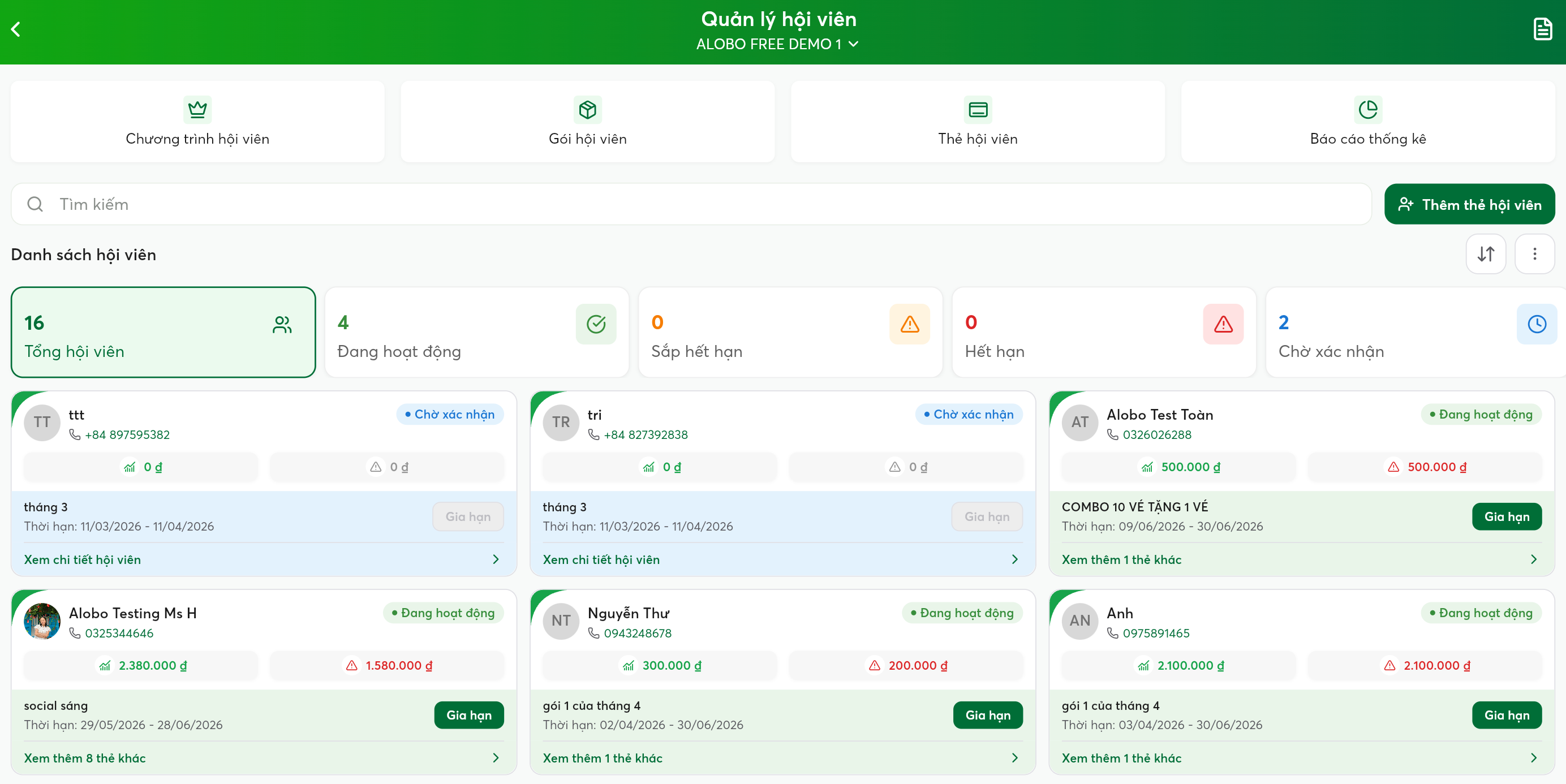This screenshot has width=1566, height=784.
Task: Select the Chờ xác nhận filter tab
Action: (x=1416, y=333)
